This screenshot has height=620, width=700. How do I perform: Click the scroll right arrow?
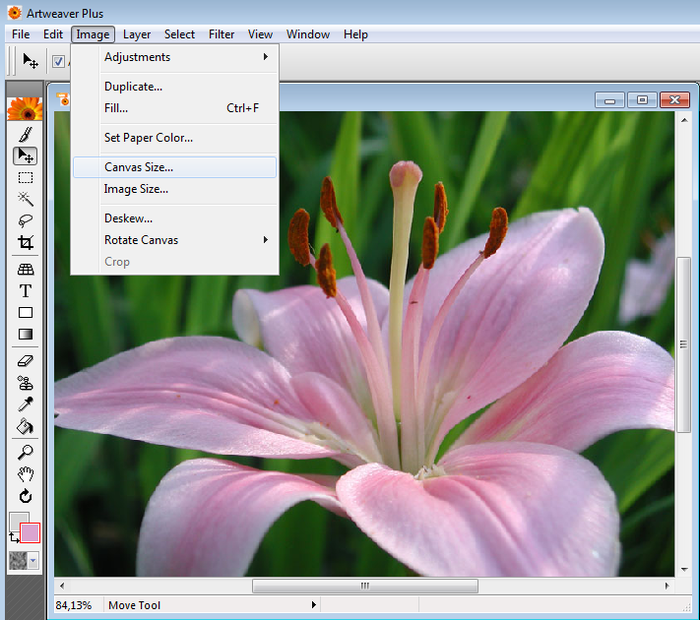(667, 586)
